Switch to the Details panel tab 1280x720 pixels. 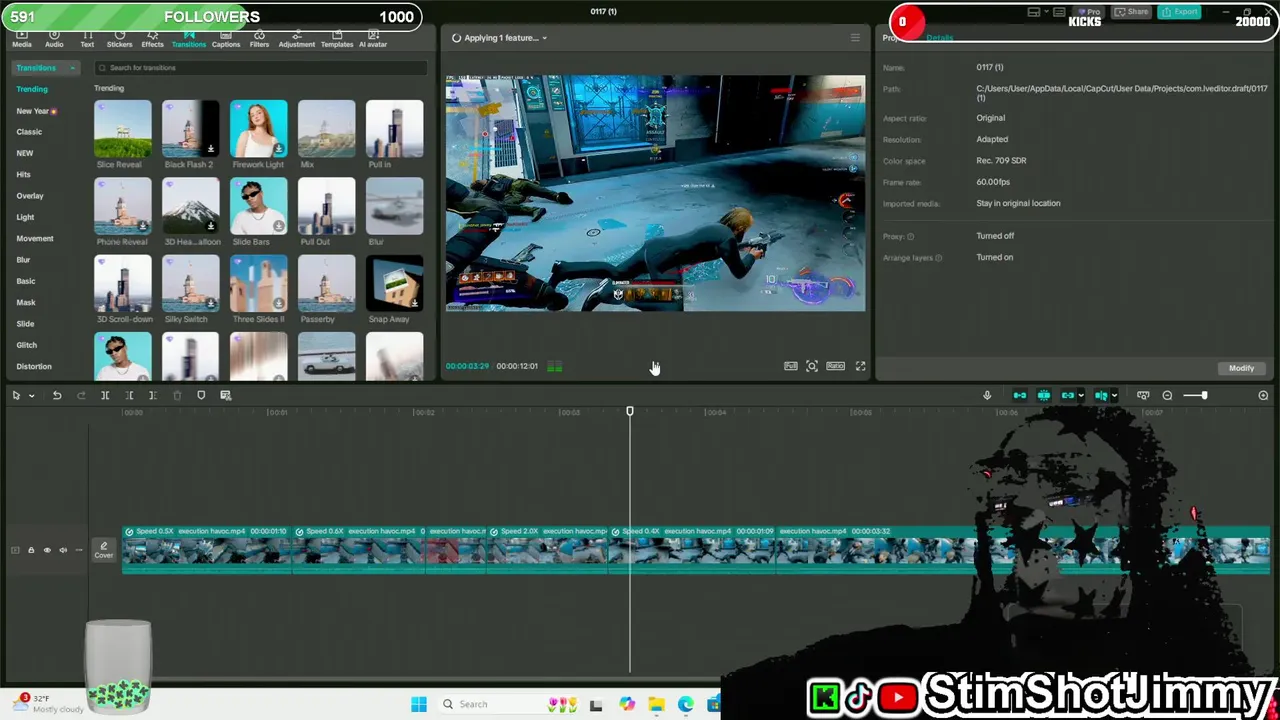pos(939,38)
